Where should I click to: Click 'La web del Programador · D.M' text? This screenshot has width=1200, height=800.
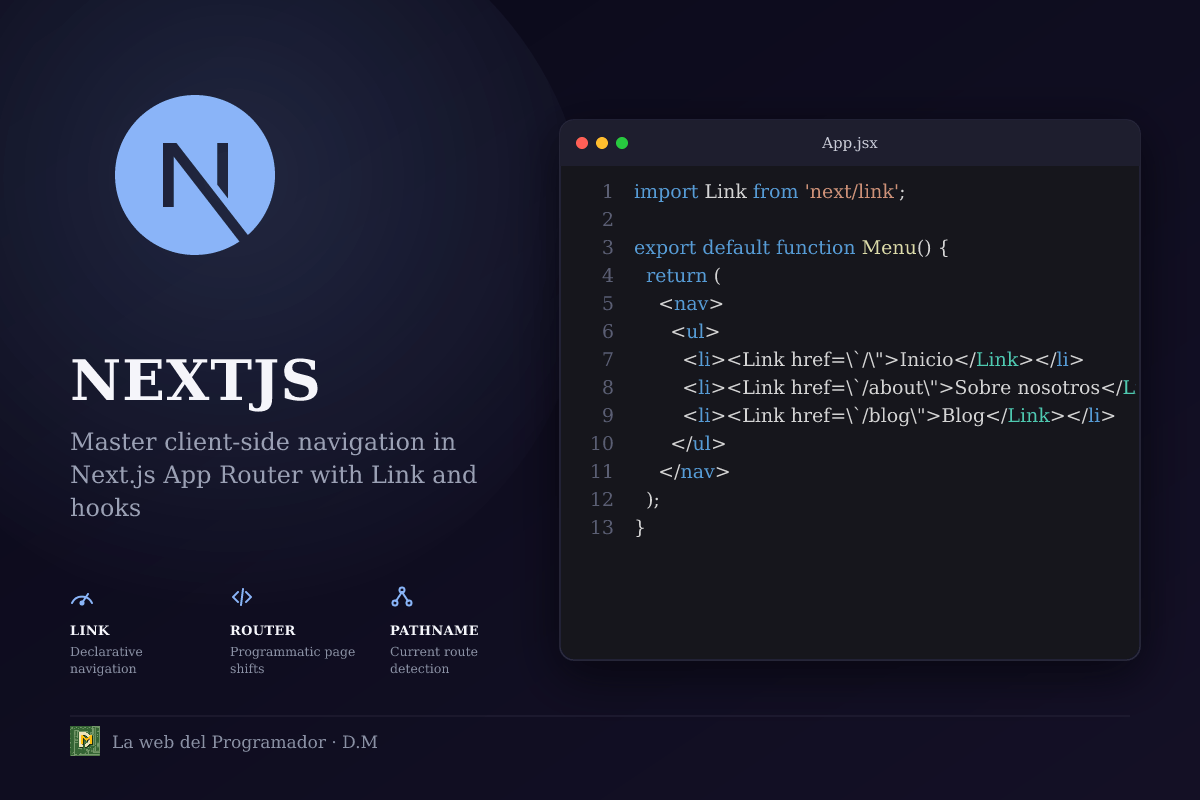pyautogui.click(x=245, y=742)
